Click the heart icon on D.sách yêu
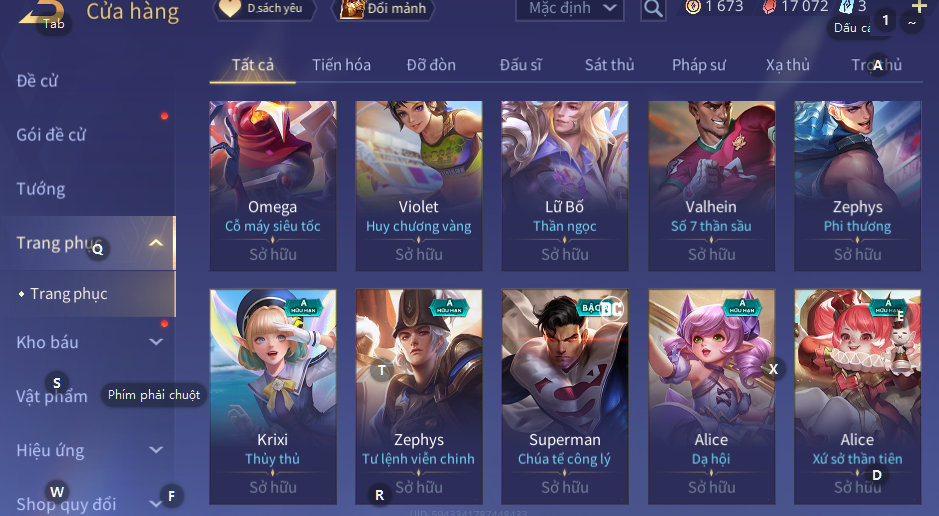 (x=229, y=8)
